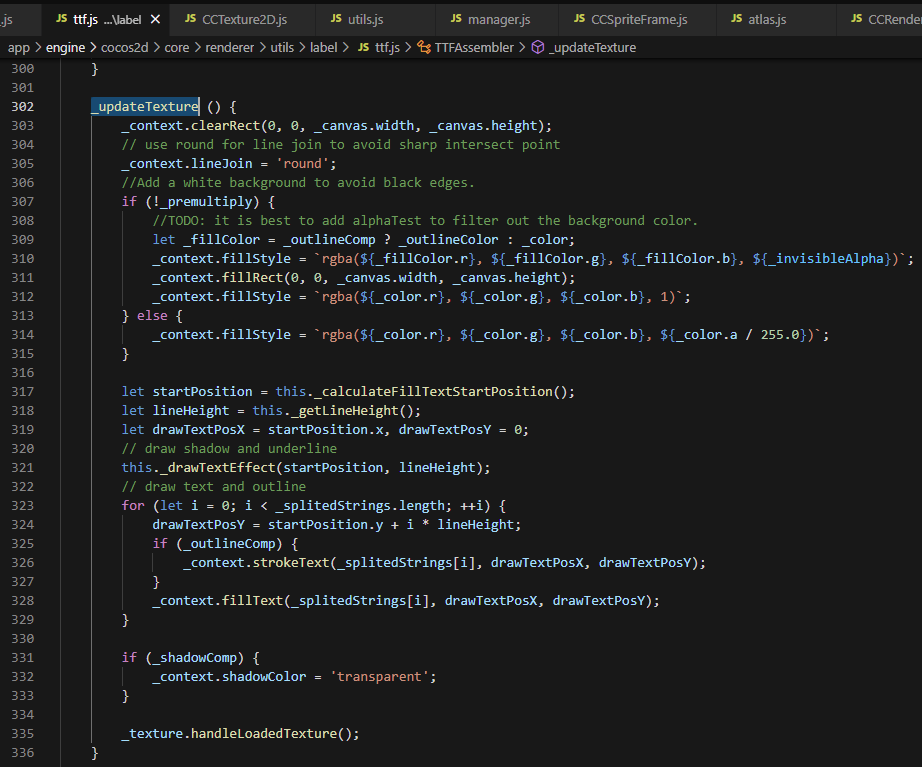Expand the engine breadcrumb folder

coord(65,47)
